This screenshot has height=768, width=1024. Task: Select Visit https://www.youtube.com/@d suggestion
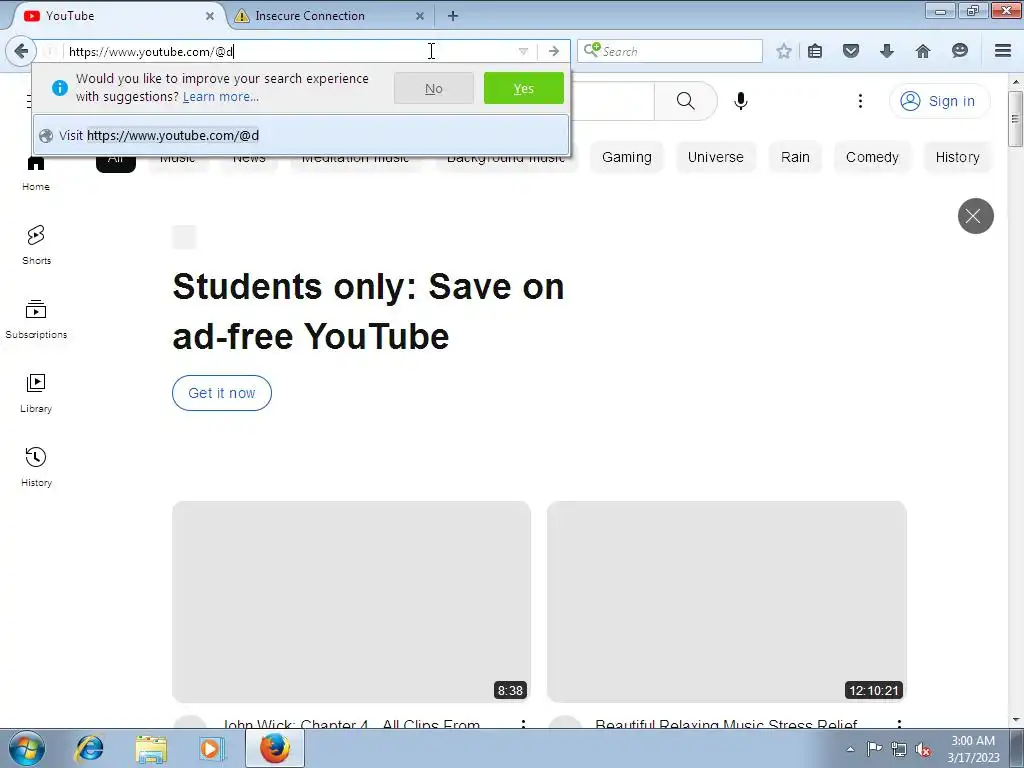point(300,135)
